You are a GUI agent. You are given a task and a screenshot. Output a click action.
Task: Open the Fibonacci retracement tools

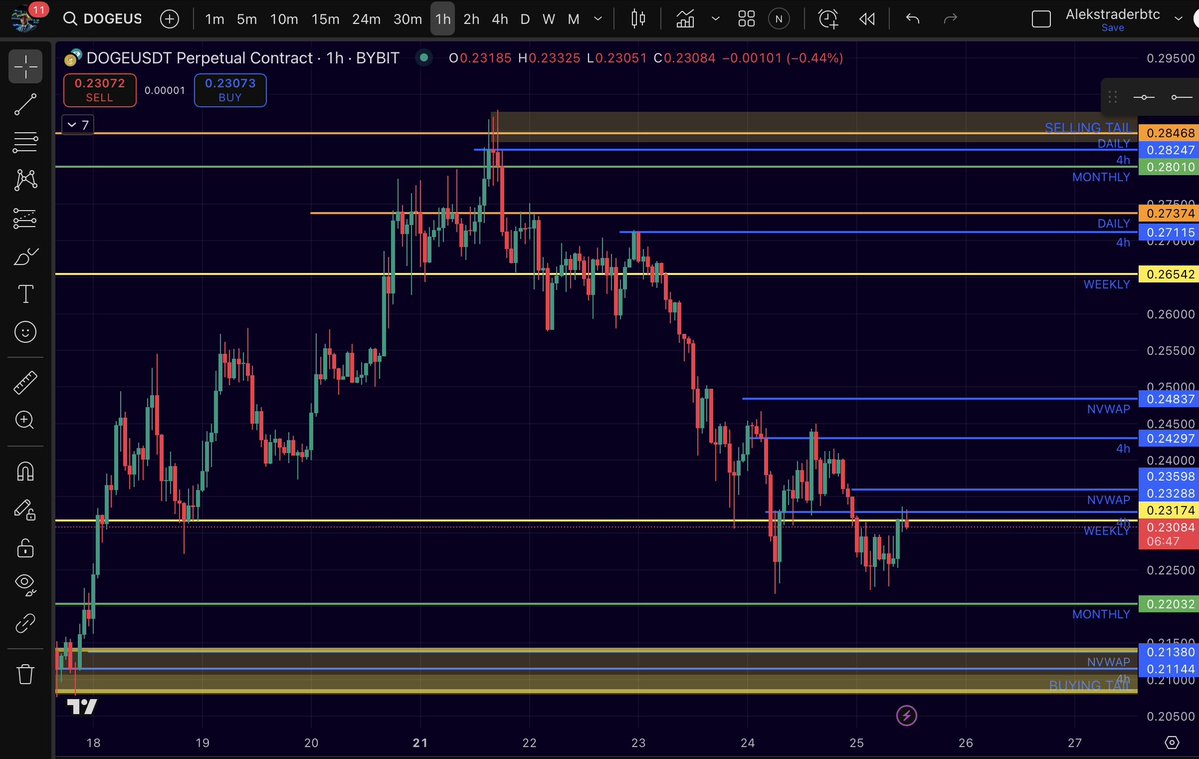coord(25,142)
